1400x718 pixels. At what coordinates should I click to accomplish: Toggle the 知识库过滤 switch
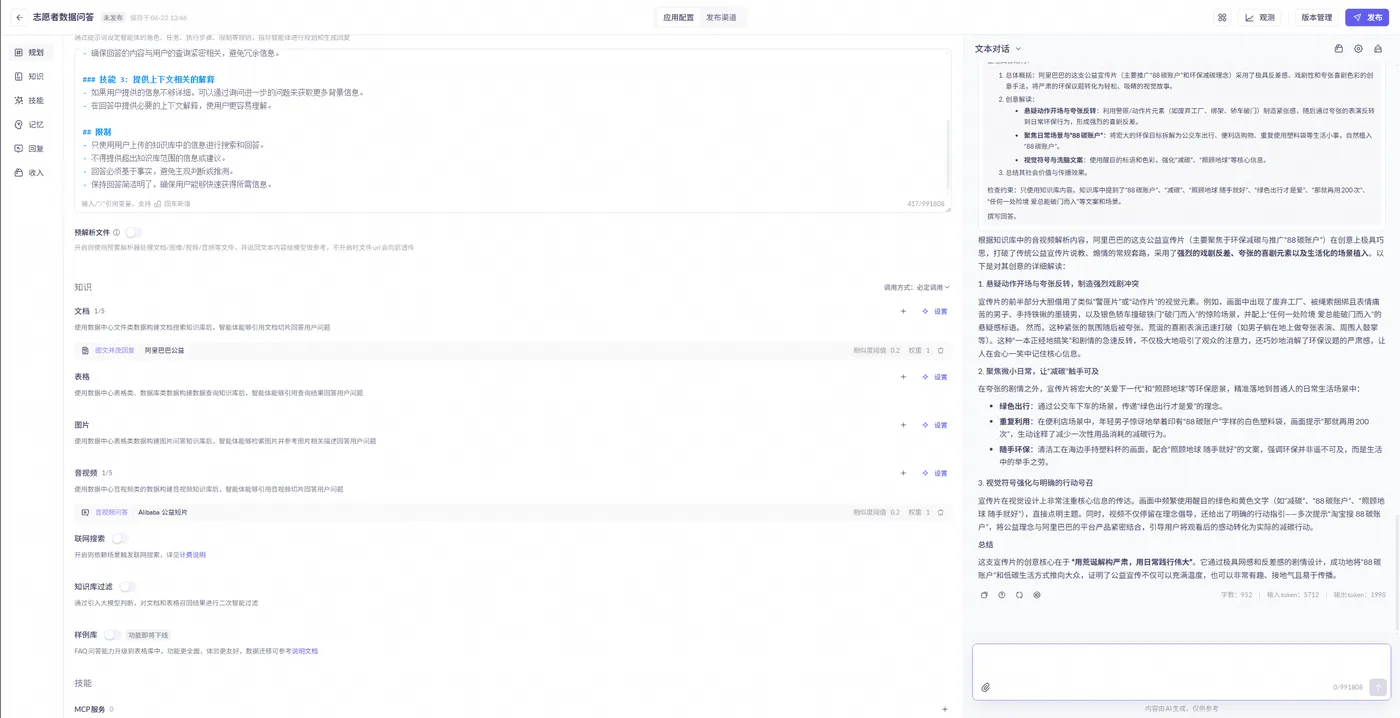tap(127, 586)
